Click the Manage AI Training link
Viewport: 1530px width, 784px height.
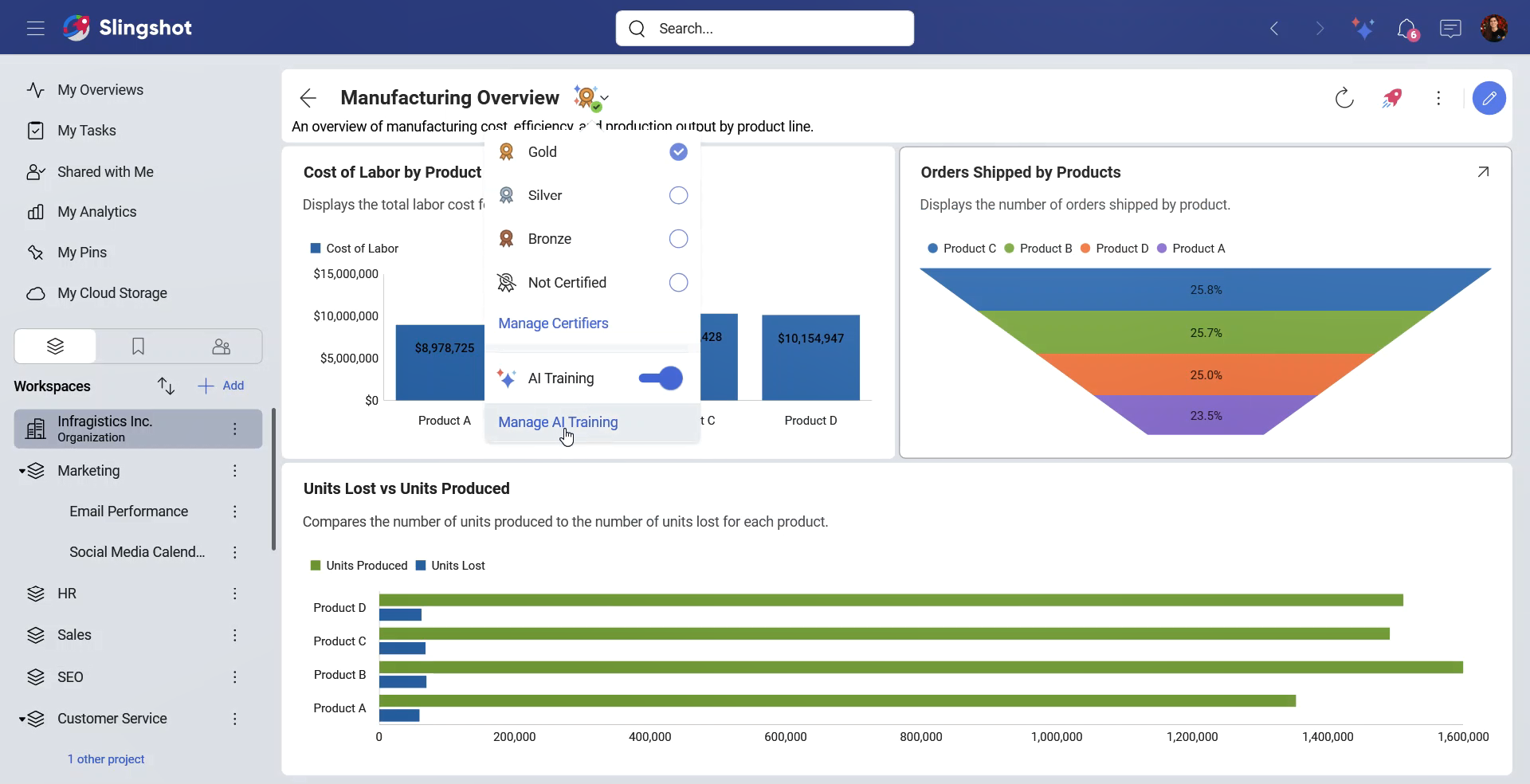[558, 422]
